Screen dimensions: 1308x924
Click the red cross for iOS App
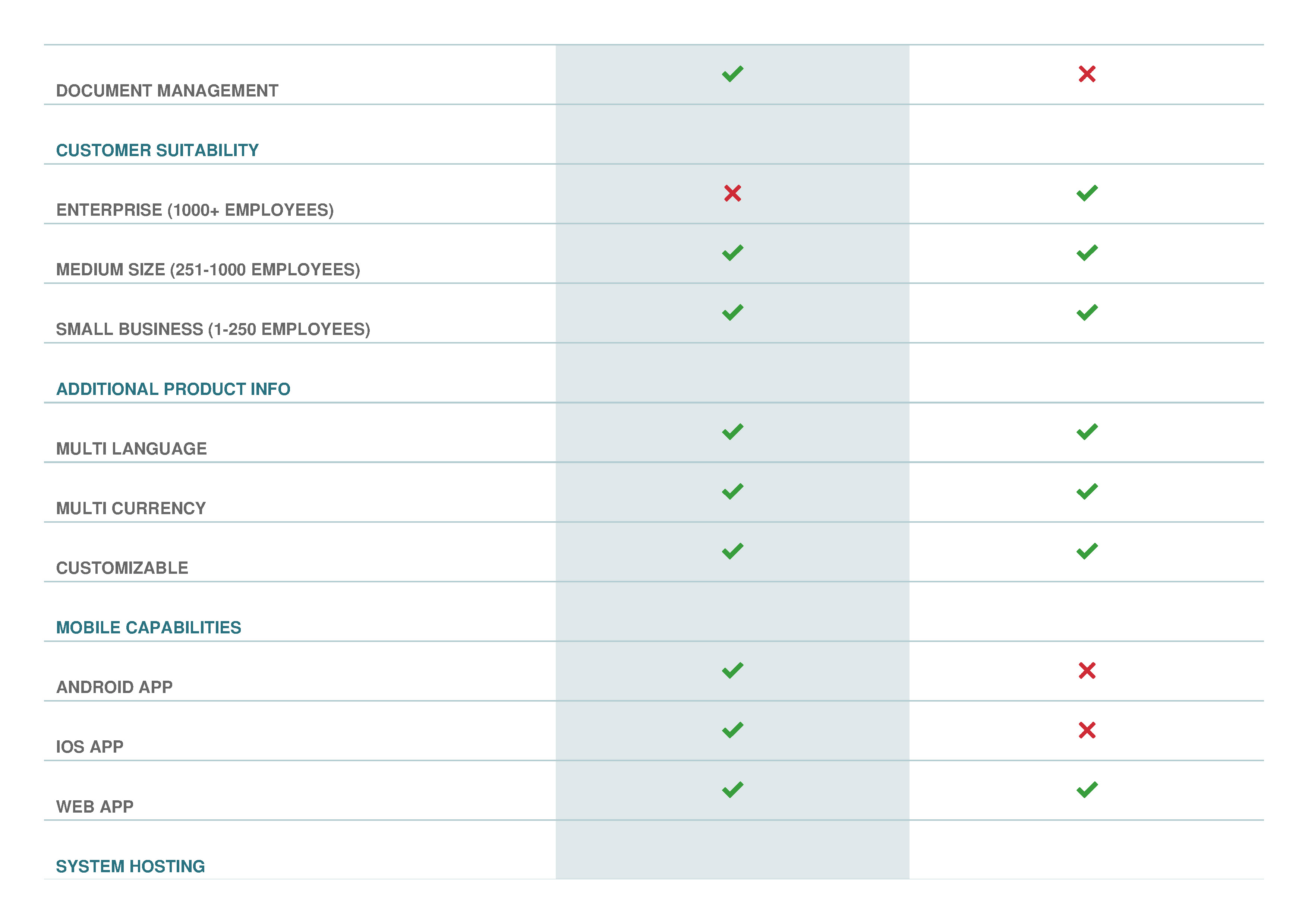tap(1086, 730)
